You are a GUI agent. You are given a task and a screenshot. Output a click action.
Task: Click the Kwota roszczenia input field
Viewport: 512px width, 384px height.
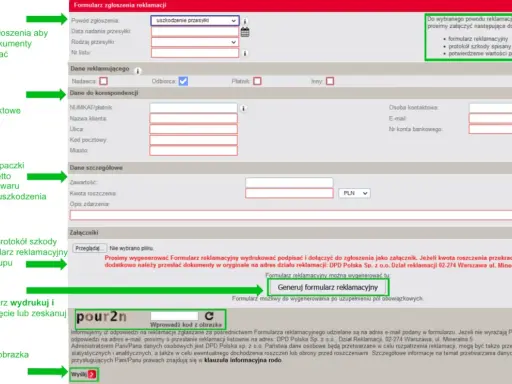pos(289,193)
